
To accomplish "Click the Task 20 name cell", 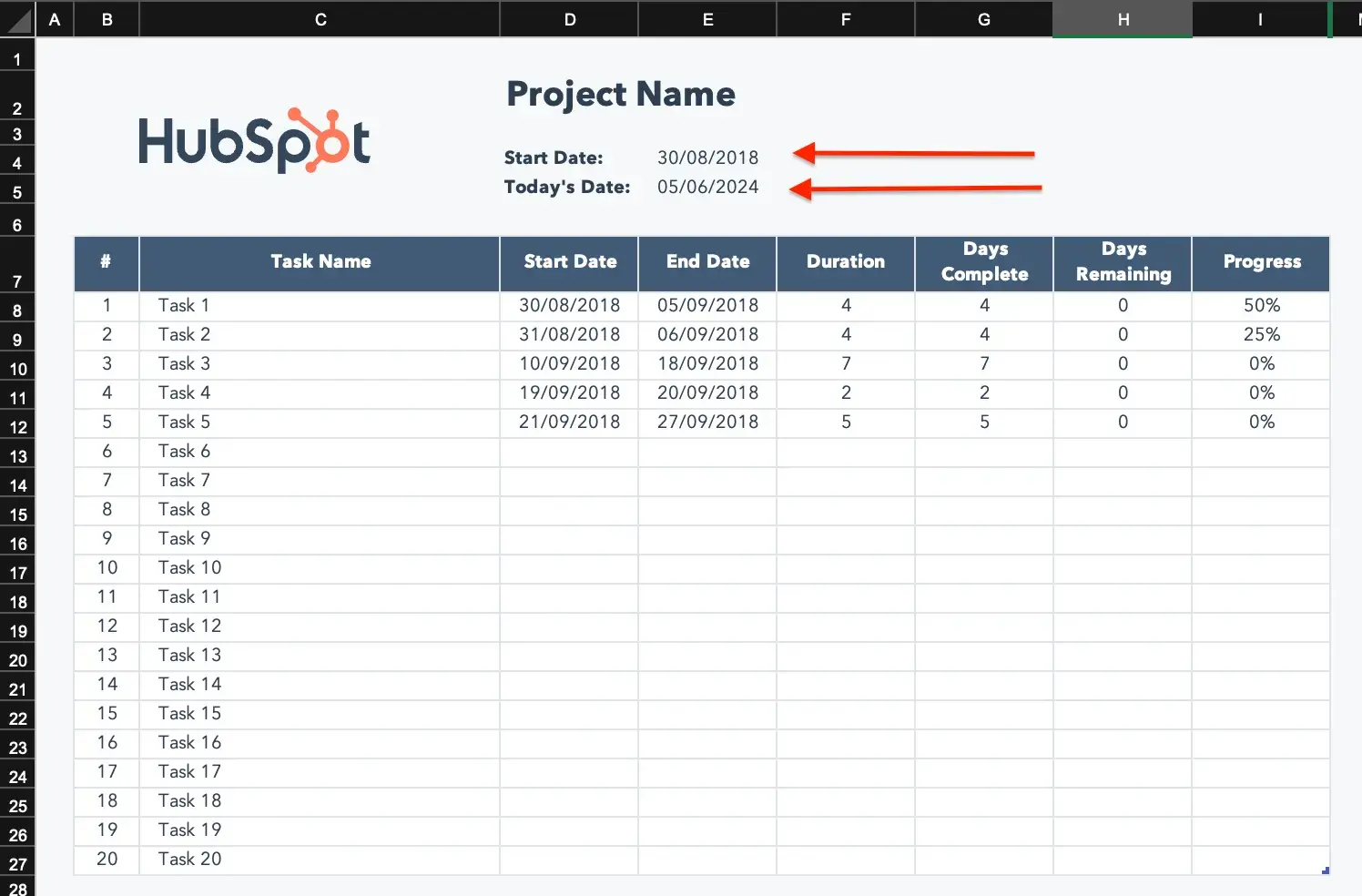I will pos(320,860).
